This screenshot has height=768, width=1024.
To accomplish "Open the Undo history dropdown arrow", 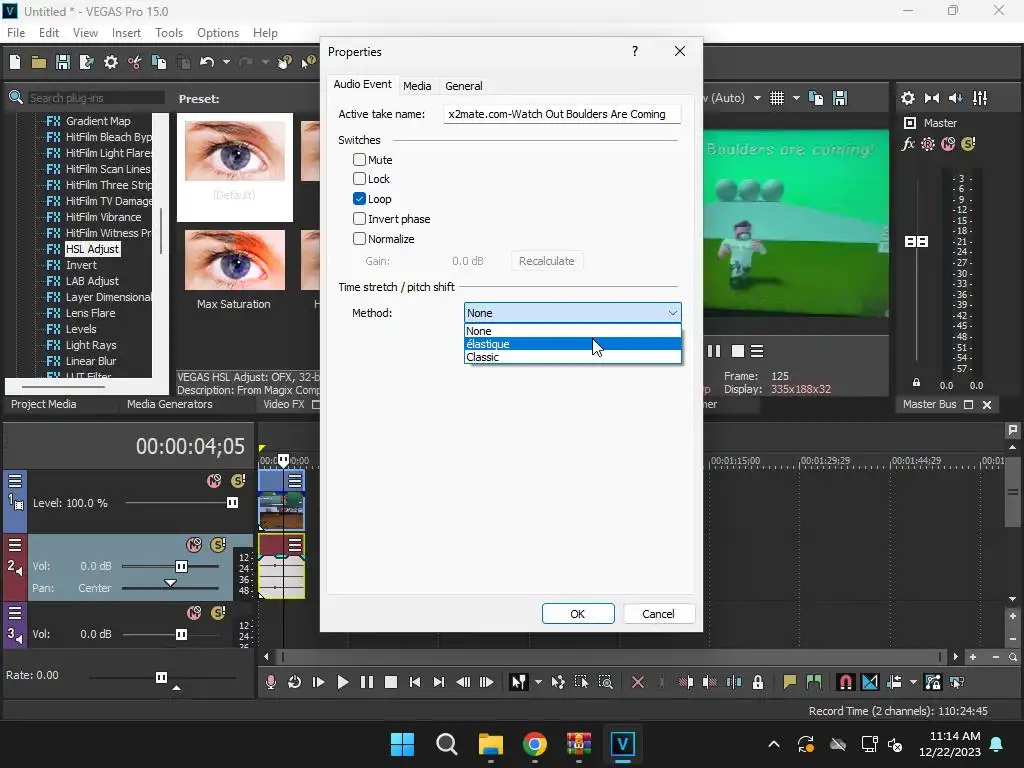I will coord(226,62).
